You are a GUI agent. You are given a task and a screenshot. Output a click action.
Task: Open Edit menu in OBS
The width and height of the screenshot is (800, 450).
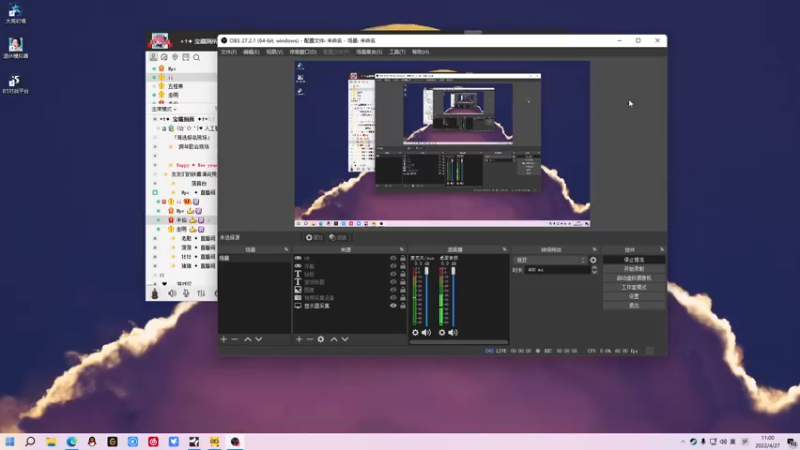pos(251,52)
